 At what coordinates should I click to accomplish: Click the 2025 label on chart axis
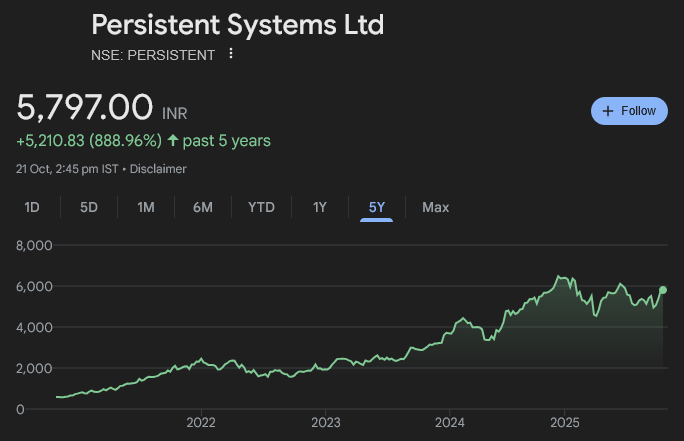[x=565, y=423]
